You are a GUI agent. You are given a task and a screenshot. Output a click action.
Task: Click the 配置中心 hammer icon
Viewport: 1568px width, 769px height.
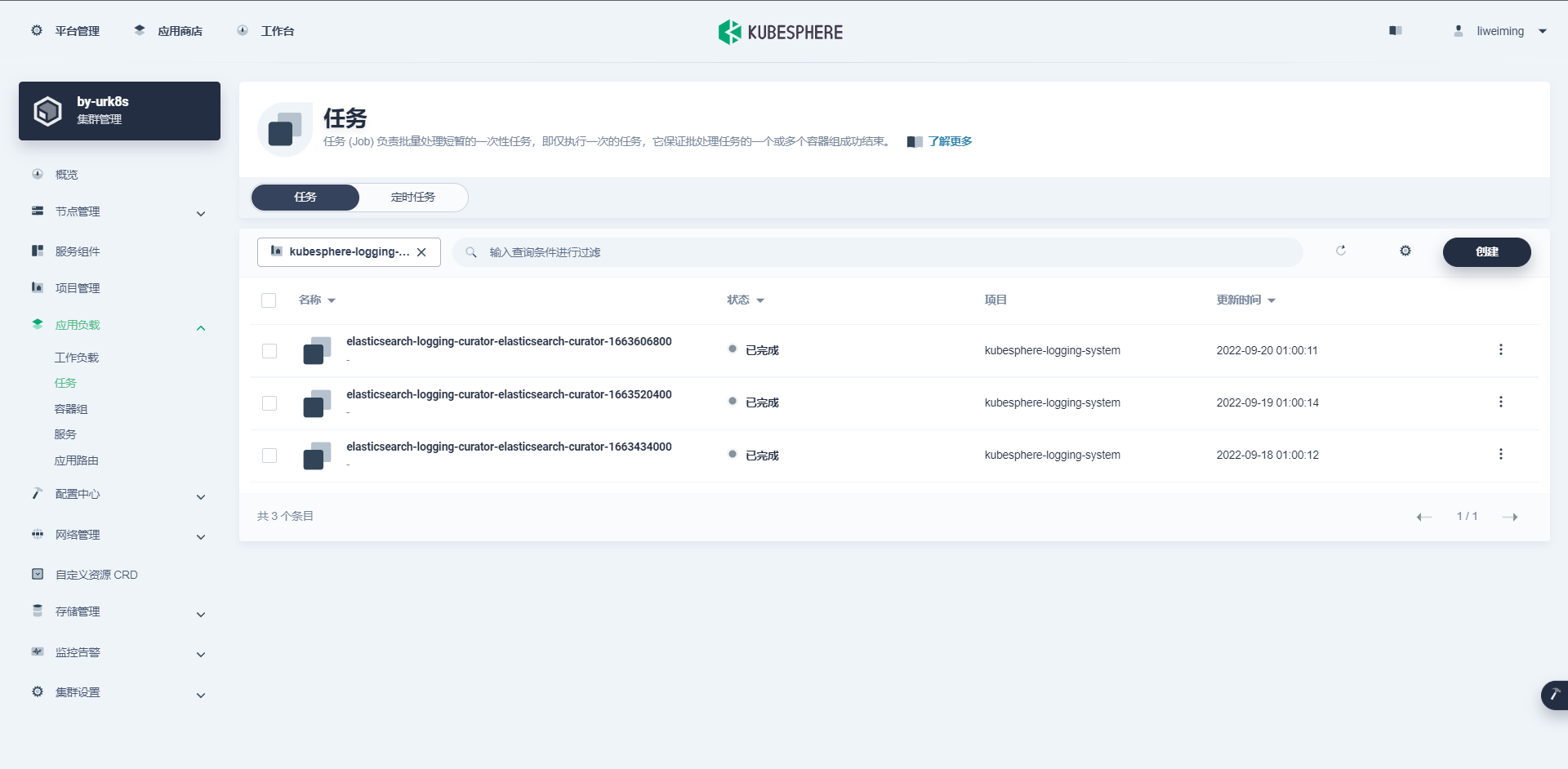pyautogui.click(x=38, y=493)
